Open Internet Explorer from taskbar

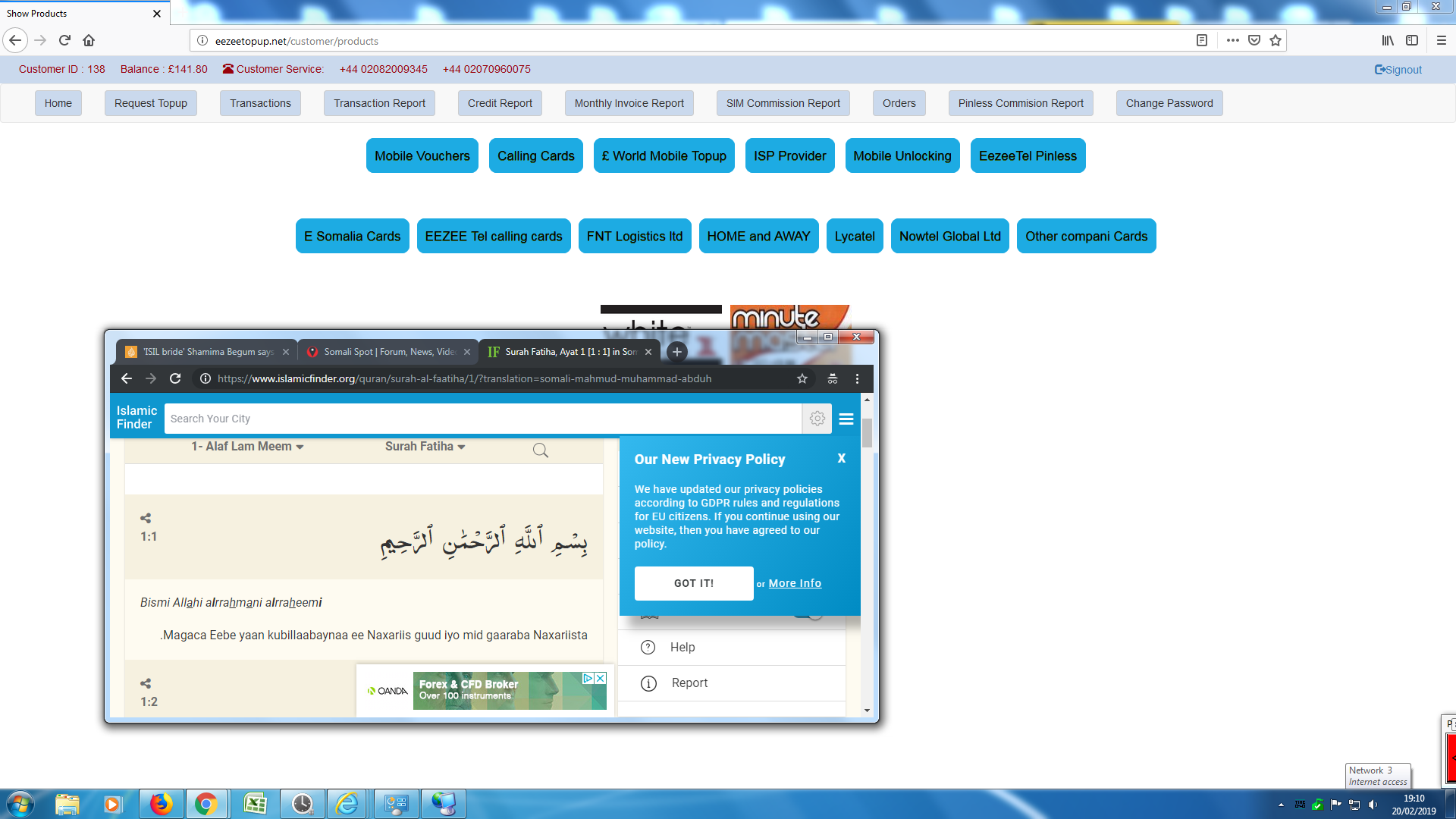coord(347,804)
